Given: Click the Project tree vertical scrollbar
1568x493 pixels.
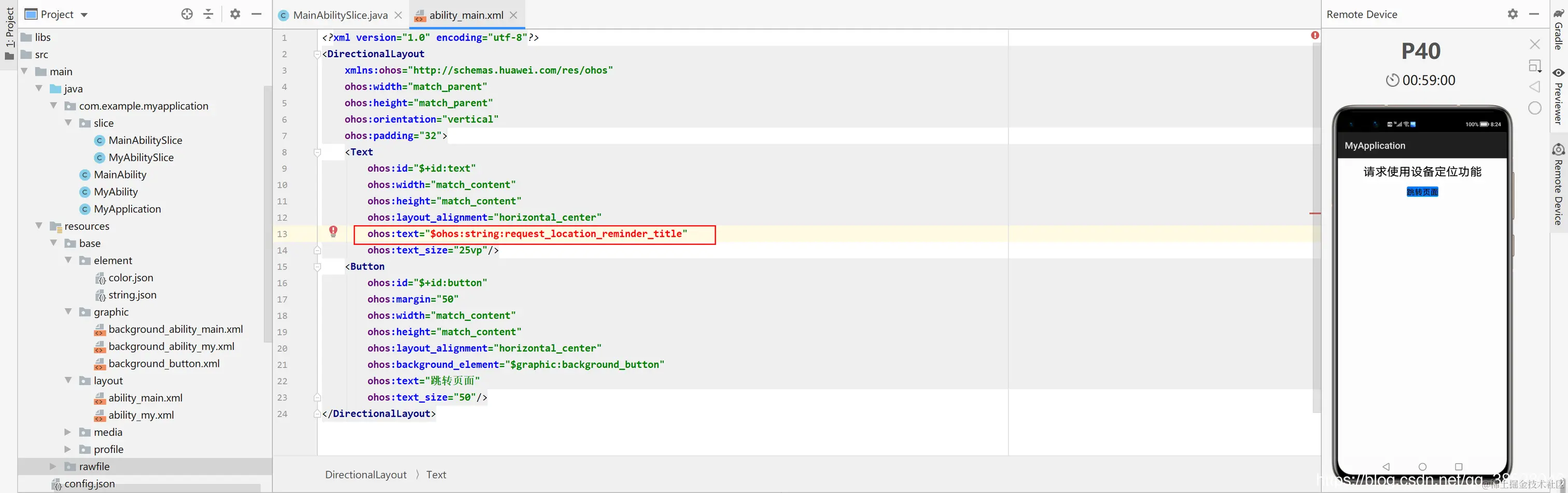Looking at the screenshot, I should 267,213.
